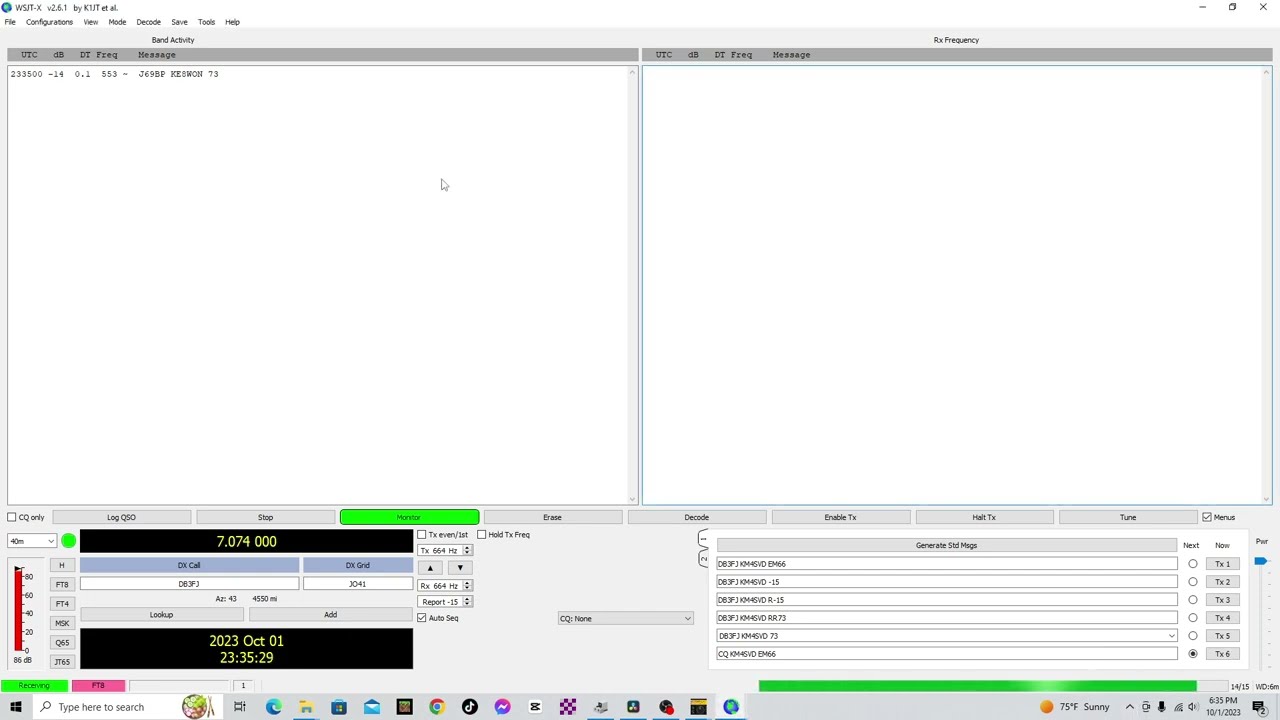Open the File menu
Viewport: 1280px width, 720px height.
[x=10, y=22]
